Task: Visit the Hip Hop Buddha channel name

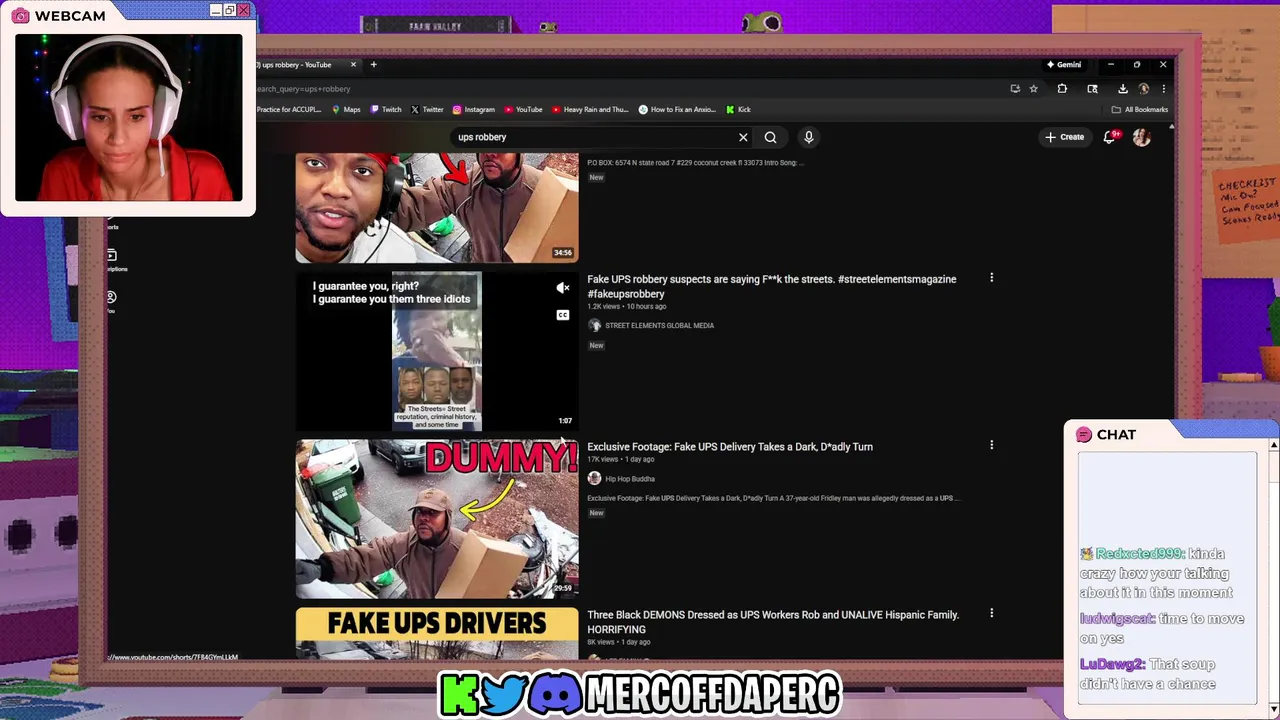Action: 629,479
